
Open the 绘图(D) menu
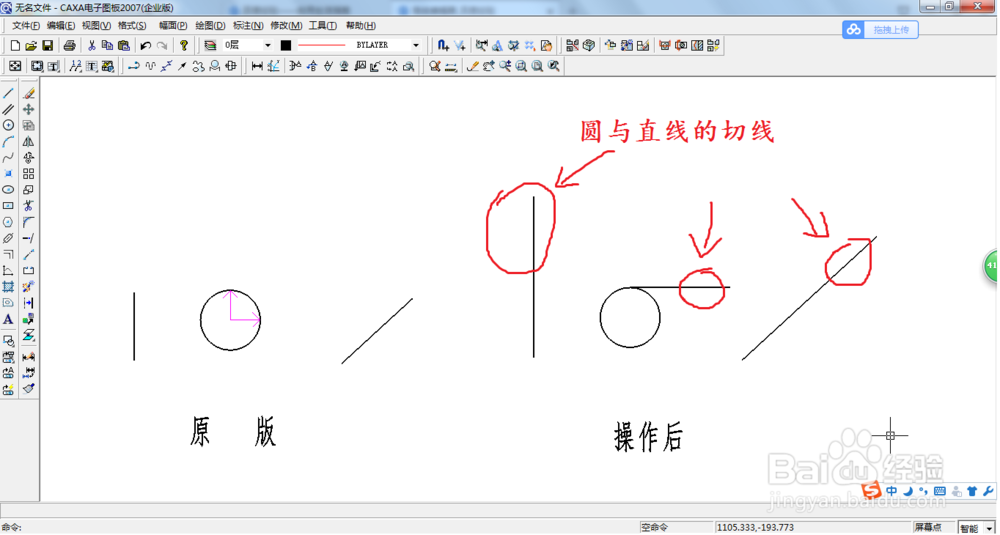coord(210,26)
